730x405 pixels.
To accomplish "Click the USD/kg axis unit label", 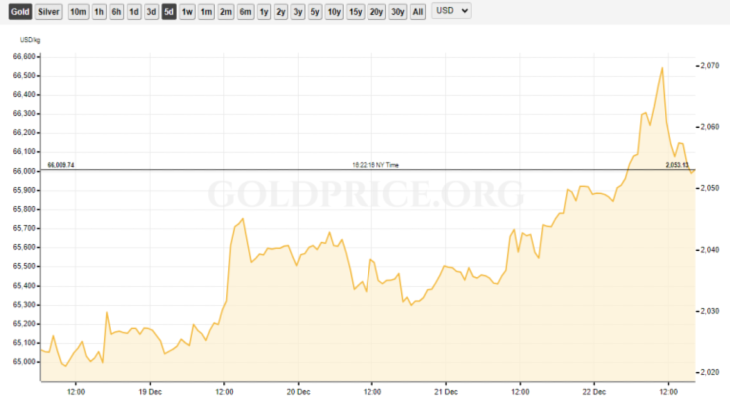I will [30, 40].
